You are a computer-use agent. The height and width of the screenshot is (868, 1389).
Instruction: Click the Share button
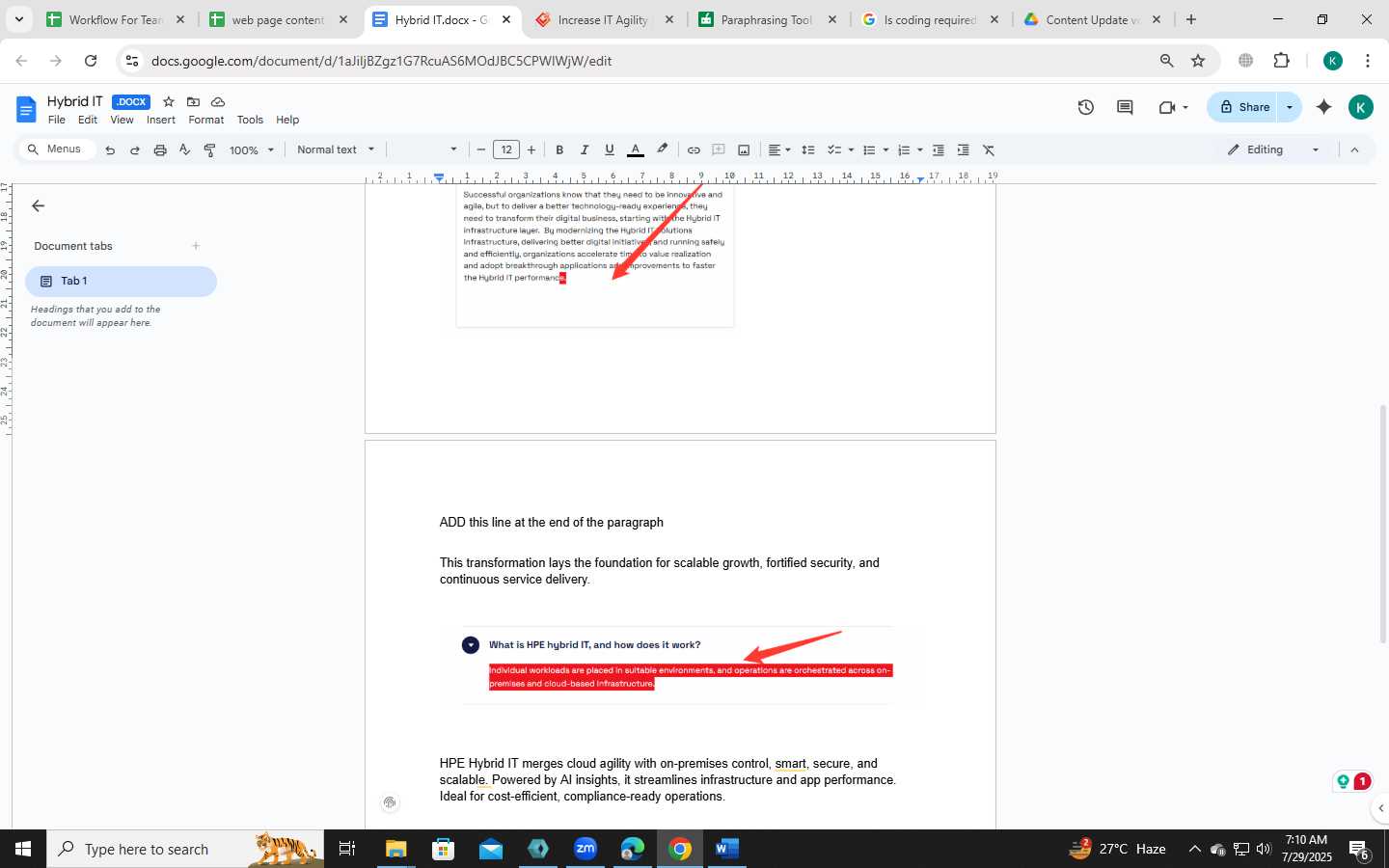point(1244,107)
